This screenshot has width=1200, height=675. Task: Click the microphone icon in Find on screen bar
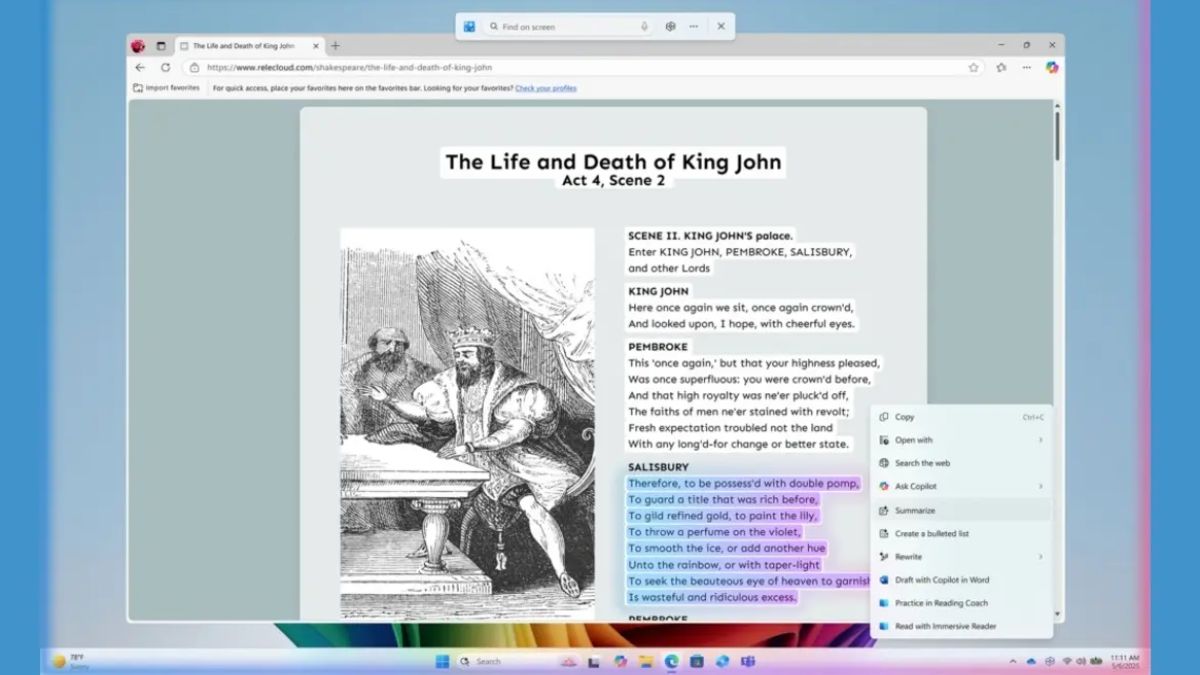pos(645,26)
